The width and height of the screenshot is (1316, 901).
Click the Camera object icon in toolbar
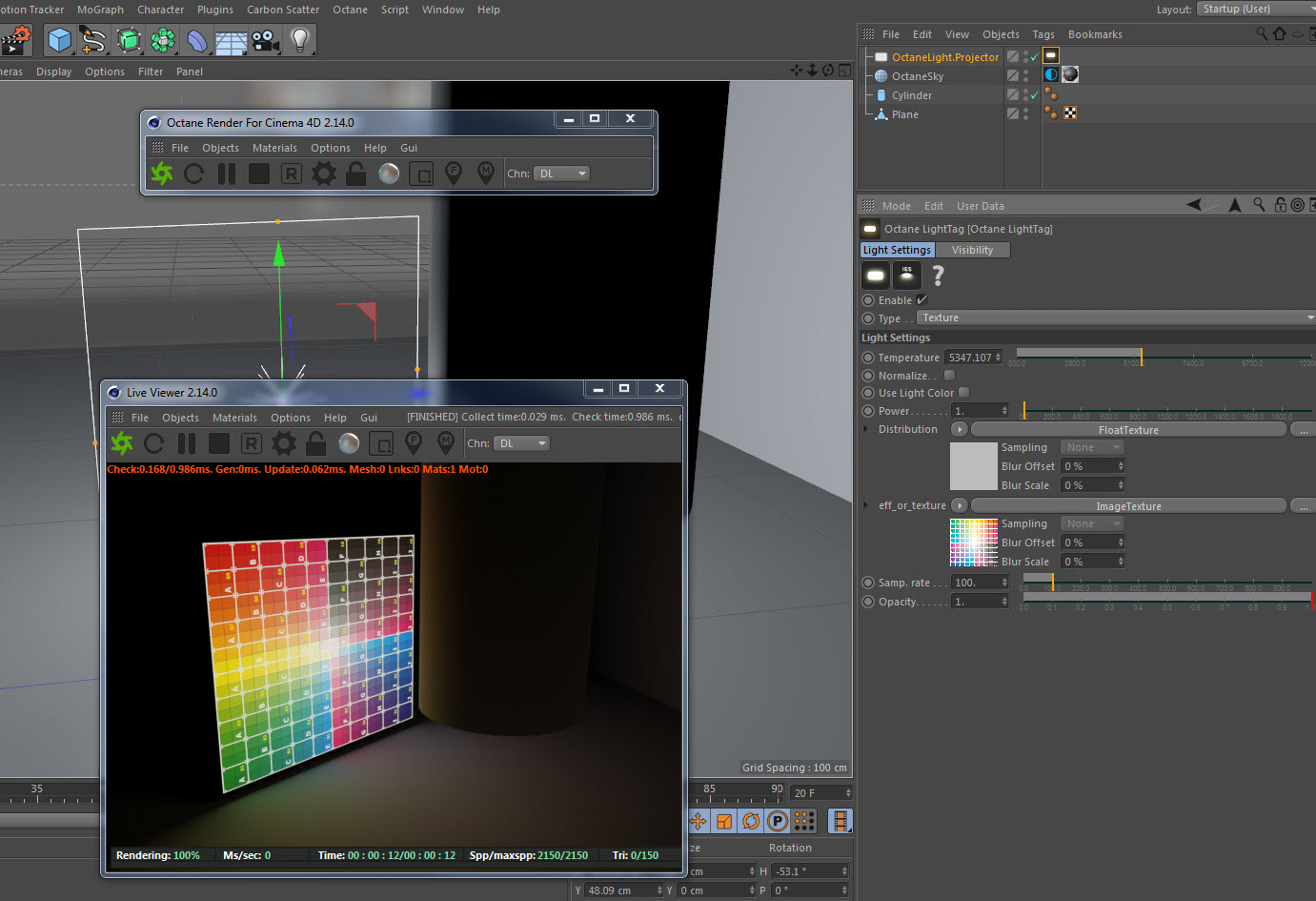265,40
